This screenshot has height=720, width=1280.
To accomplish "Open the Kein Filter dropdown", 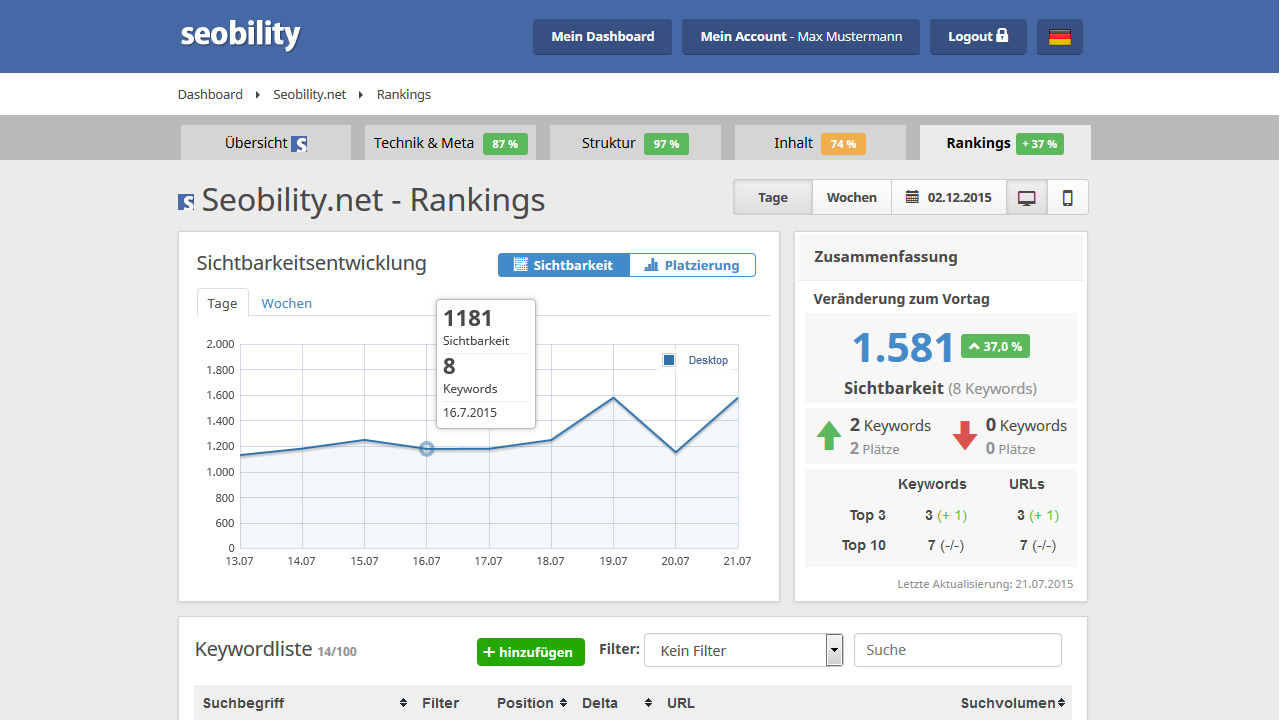I will click(744, 650).
